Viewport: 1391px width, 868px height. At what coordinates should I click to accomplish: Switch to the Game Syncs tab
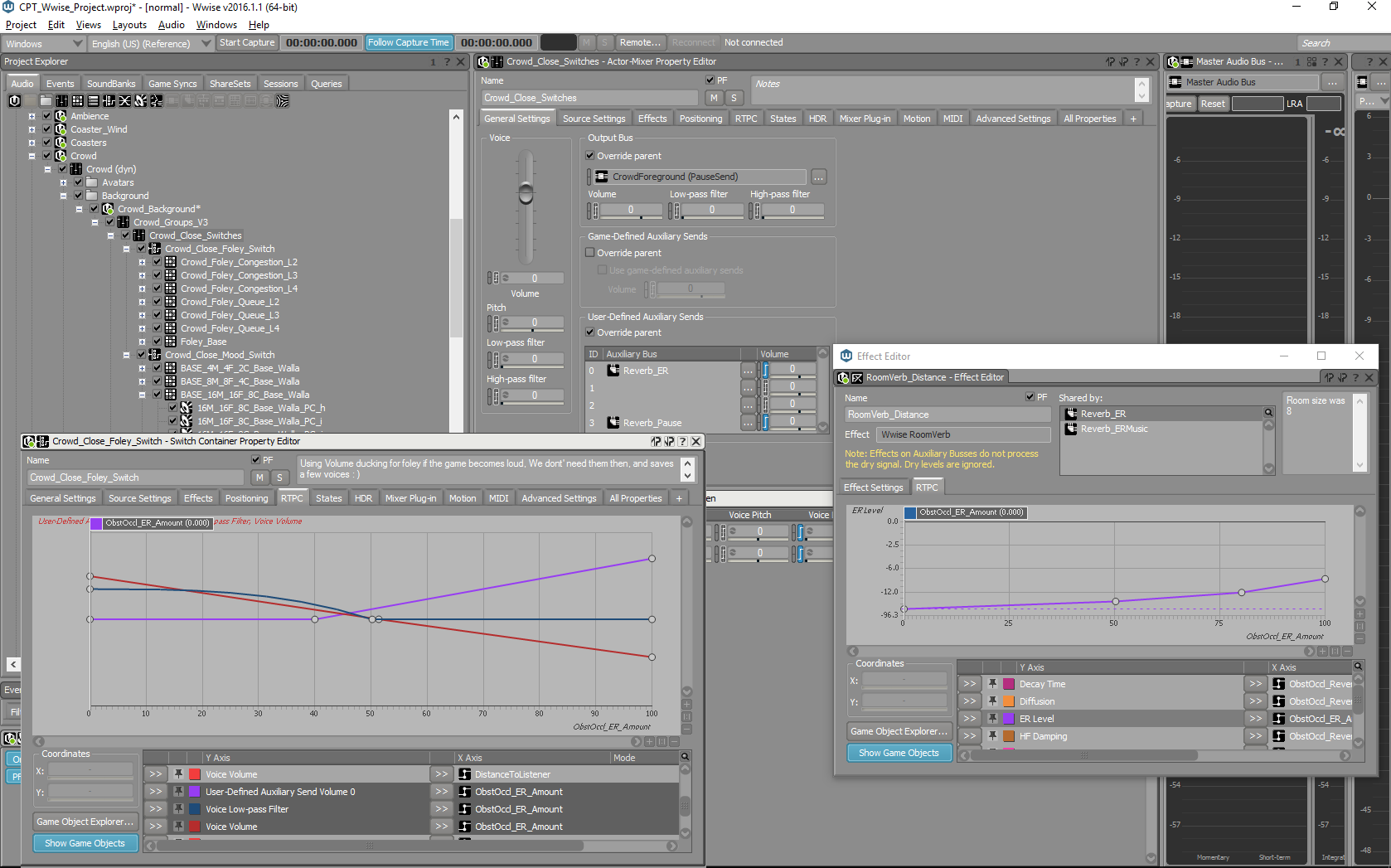point(172,84)
